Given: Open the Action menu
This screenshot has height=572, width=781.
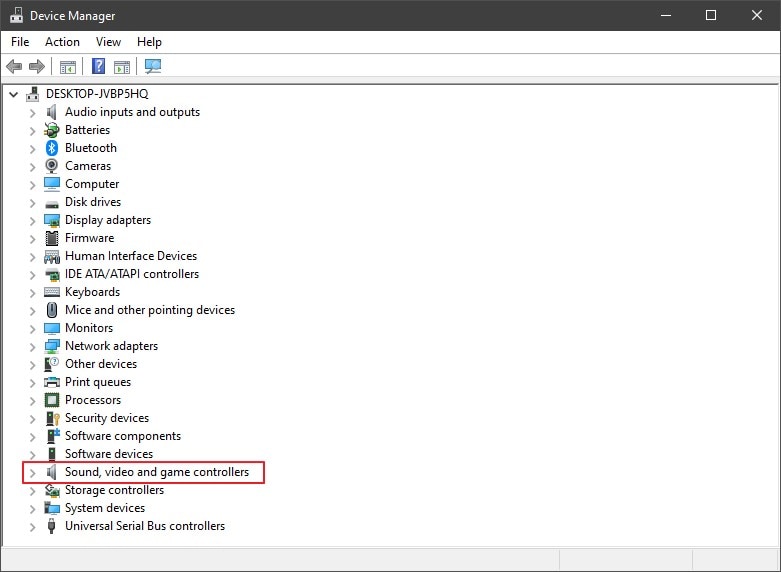Looking at the screenshot, I should pyautogui.click(x=62, y=42).
